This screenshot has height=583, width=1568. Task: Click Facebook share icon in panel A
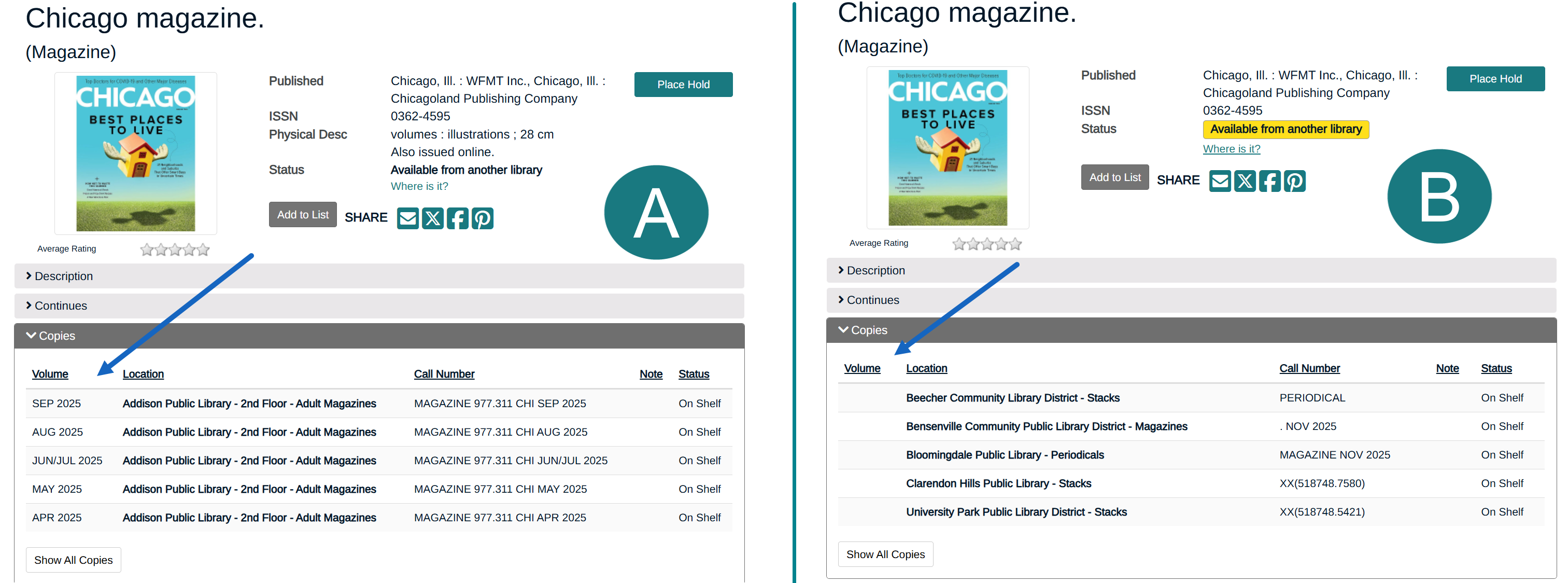(457, 218)
